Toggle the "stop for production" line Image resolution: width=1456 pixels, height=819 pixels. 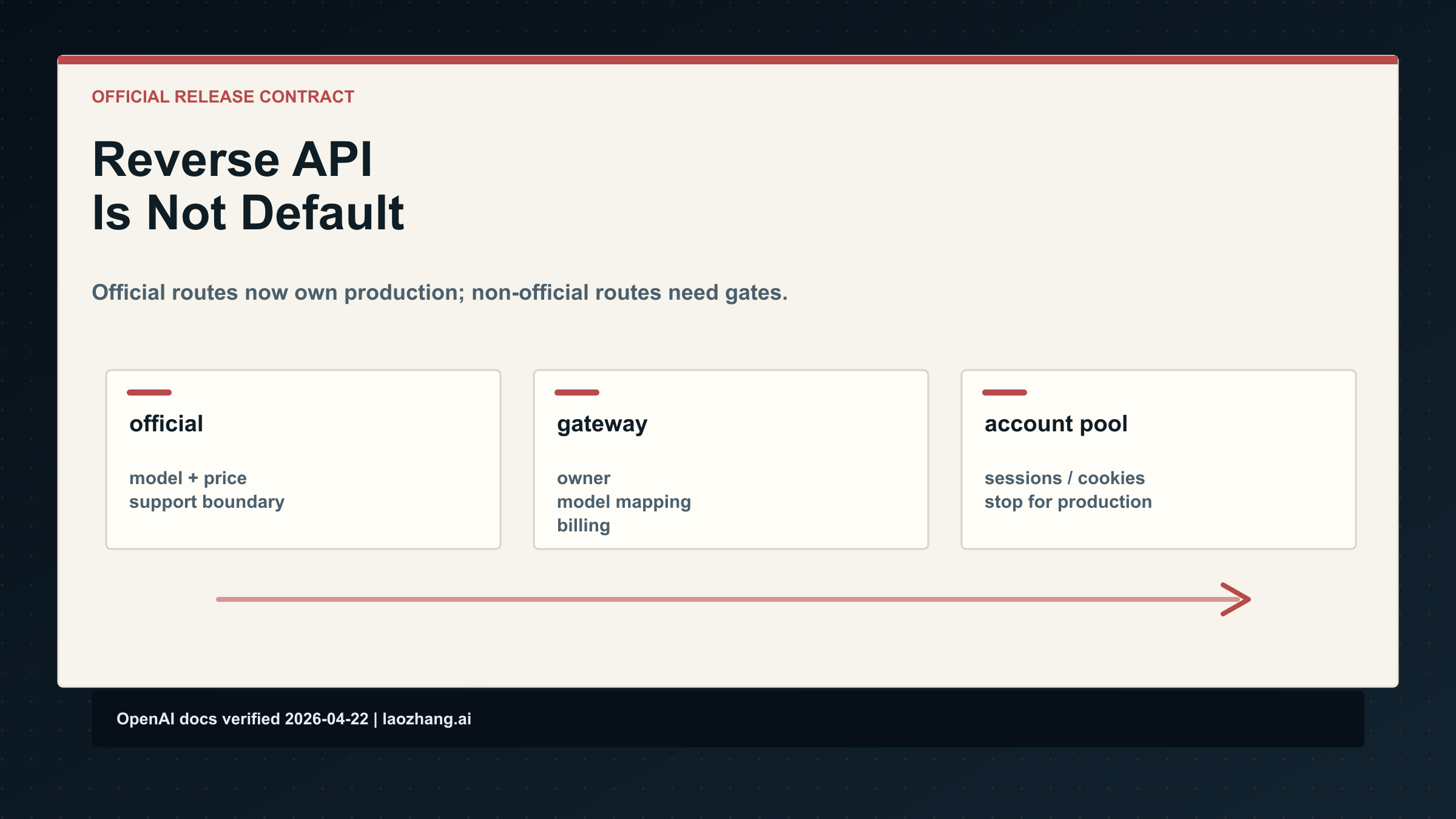1068,502
